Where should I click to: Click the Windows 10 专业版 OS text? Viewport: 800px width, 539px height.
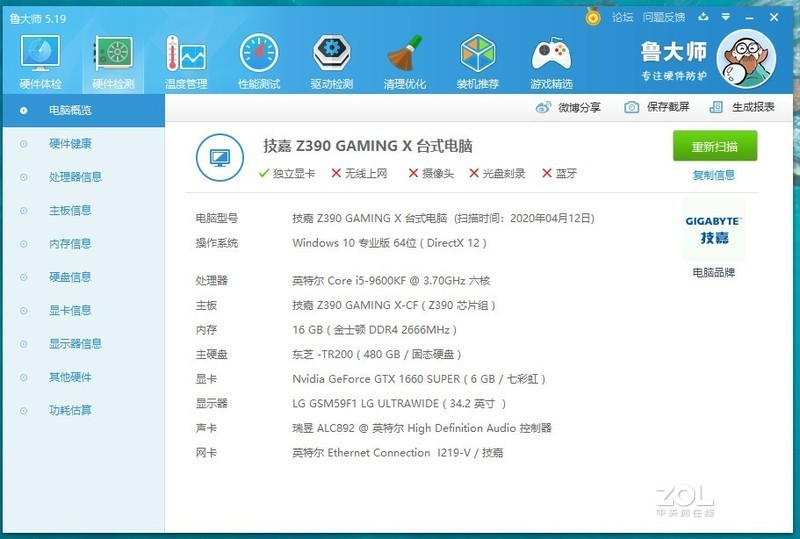click(x=389, y=243)
